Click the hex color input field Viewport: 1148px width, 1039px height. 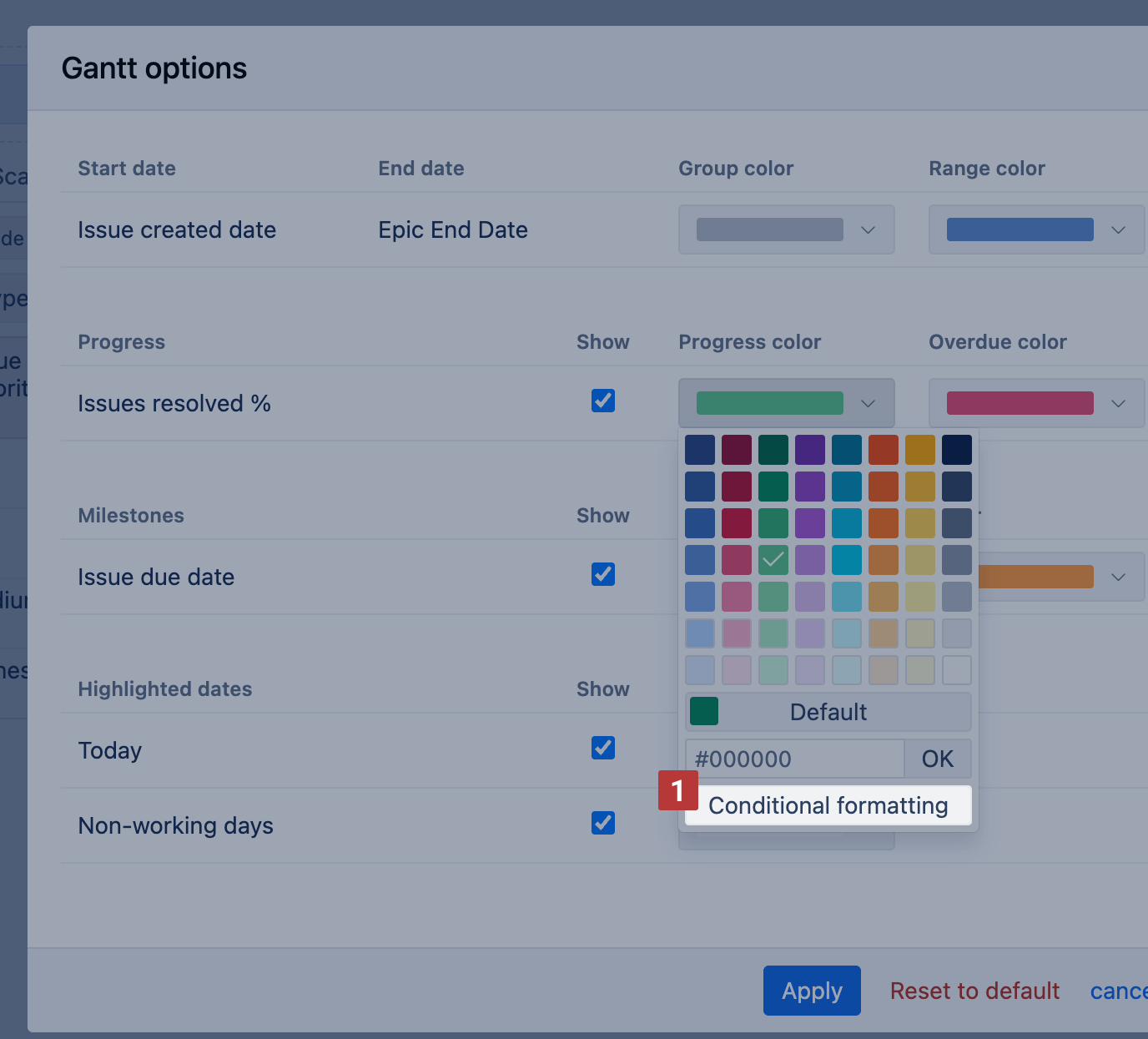click(794, 759)
